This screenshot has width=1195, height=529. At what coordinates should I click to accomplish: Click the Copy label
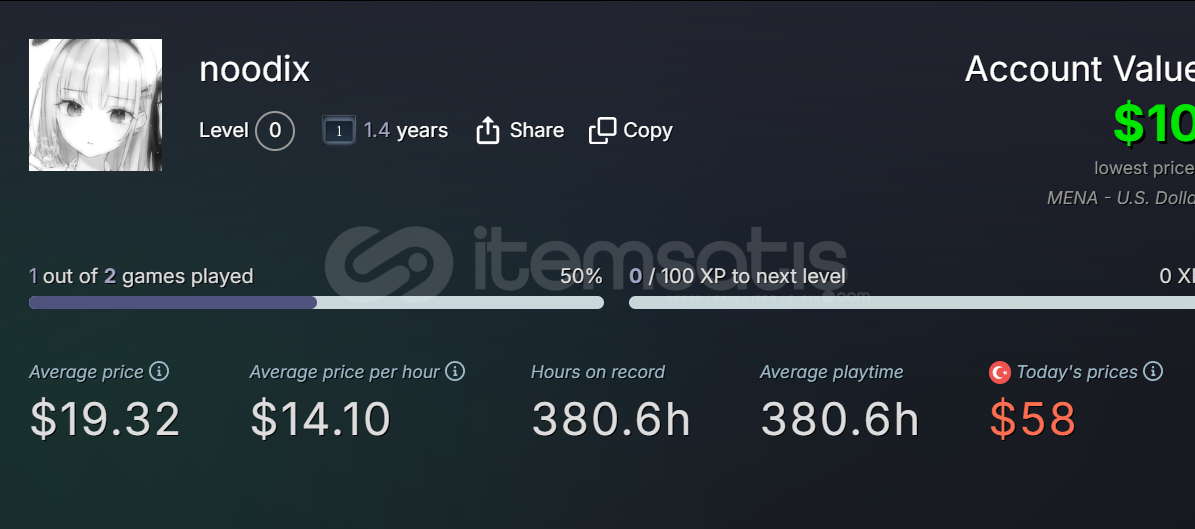click(x=648, y=130)
